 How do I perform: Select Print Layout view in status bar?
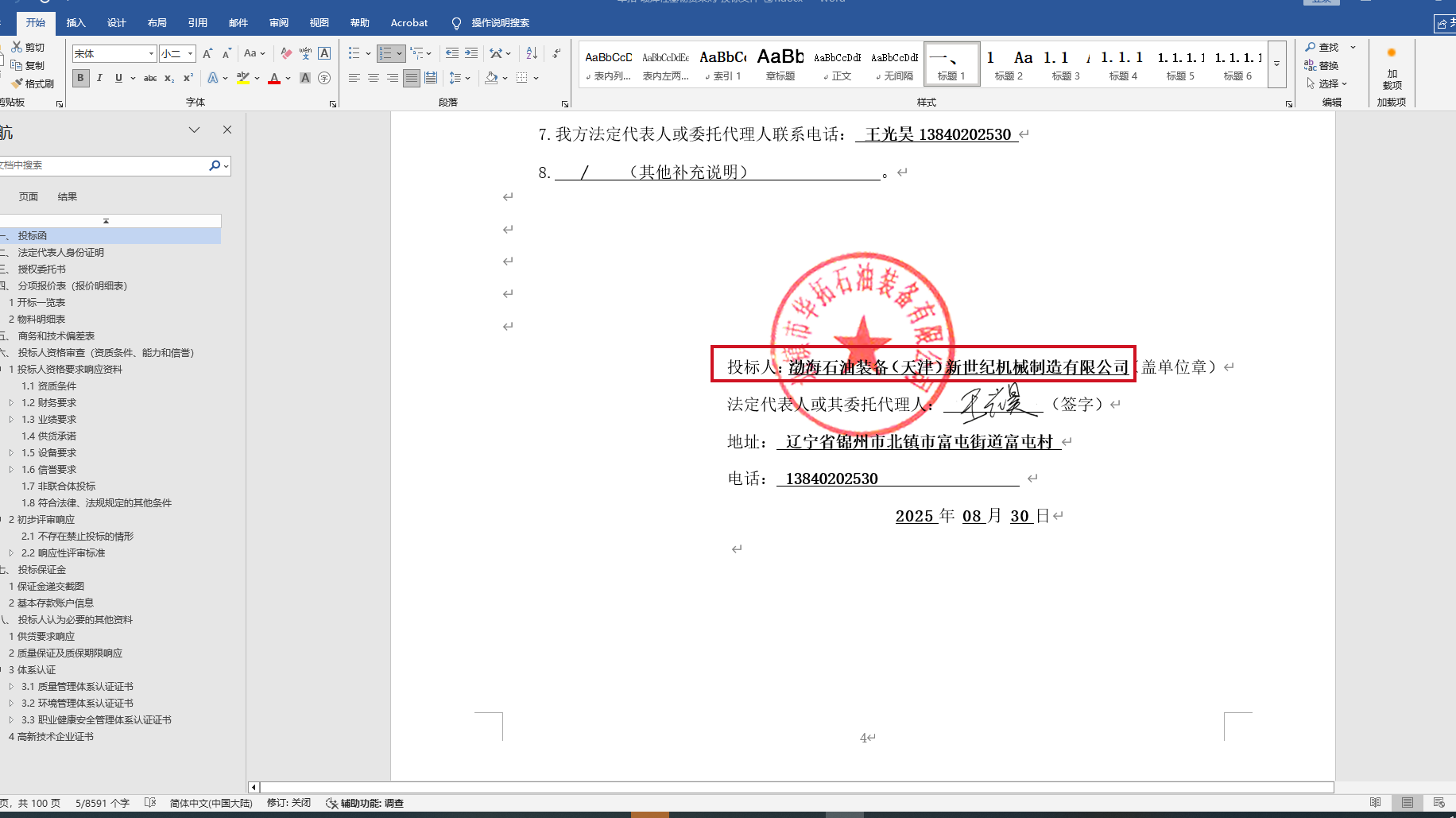point(1408,803)
